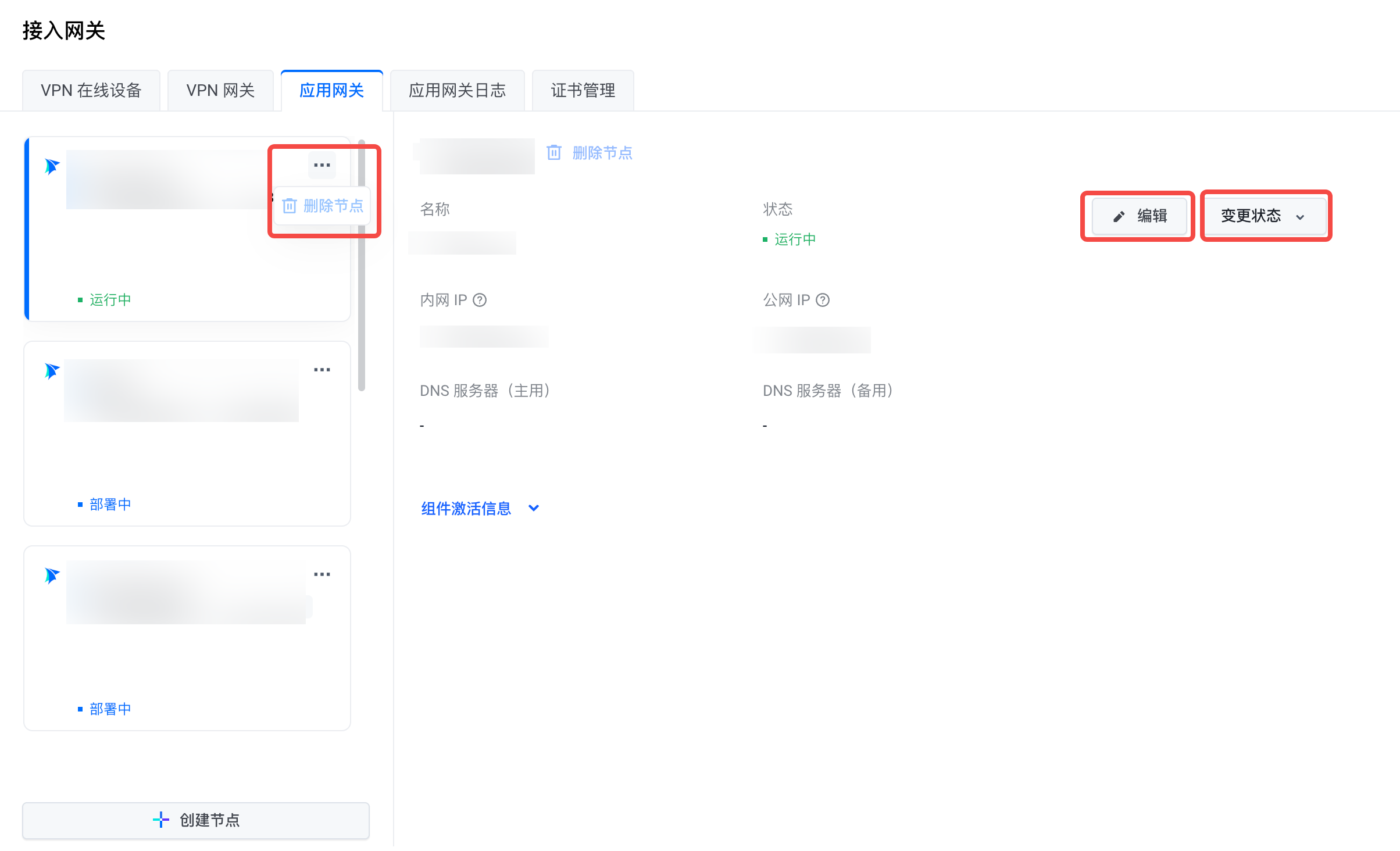This screenshot has width=1400, height=851.
Task: Click the node list vertical scrollbar
Action: [362, 314]
